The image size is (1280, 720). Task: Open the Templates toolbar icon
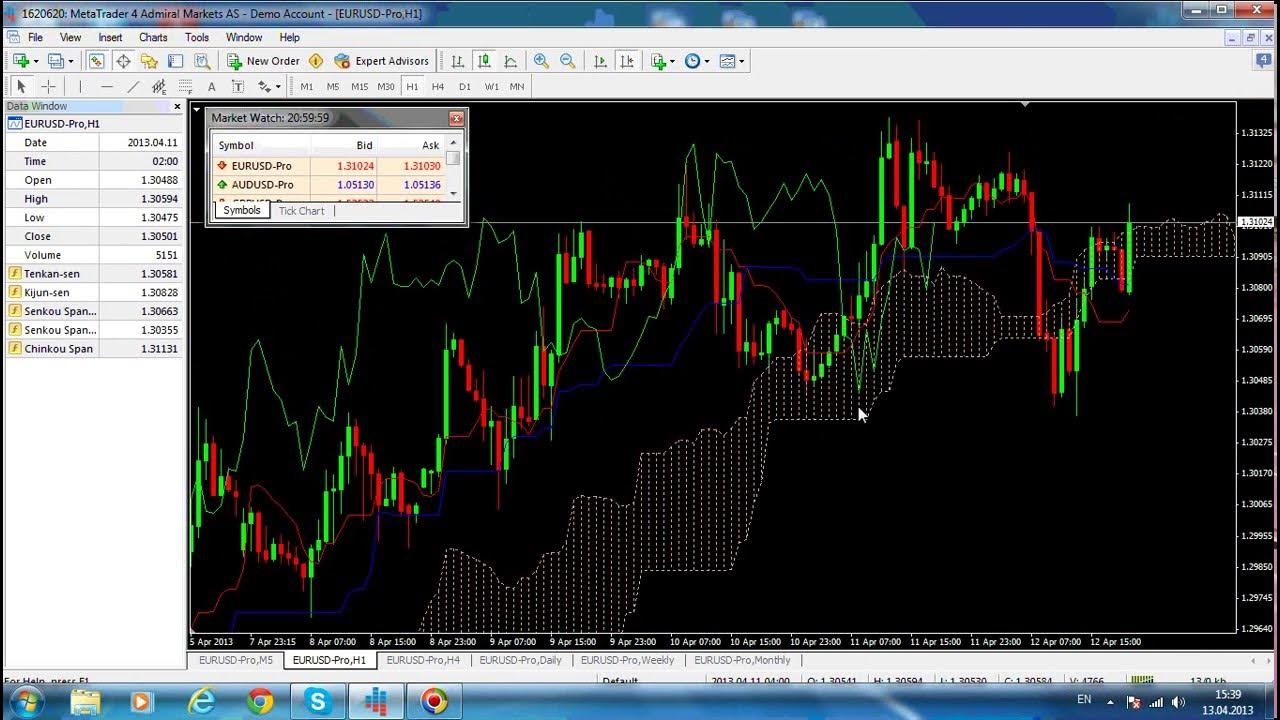click(727, 61)
